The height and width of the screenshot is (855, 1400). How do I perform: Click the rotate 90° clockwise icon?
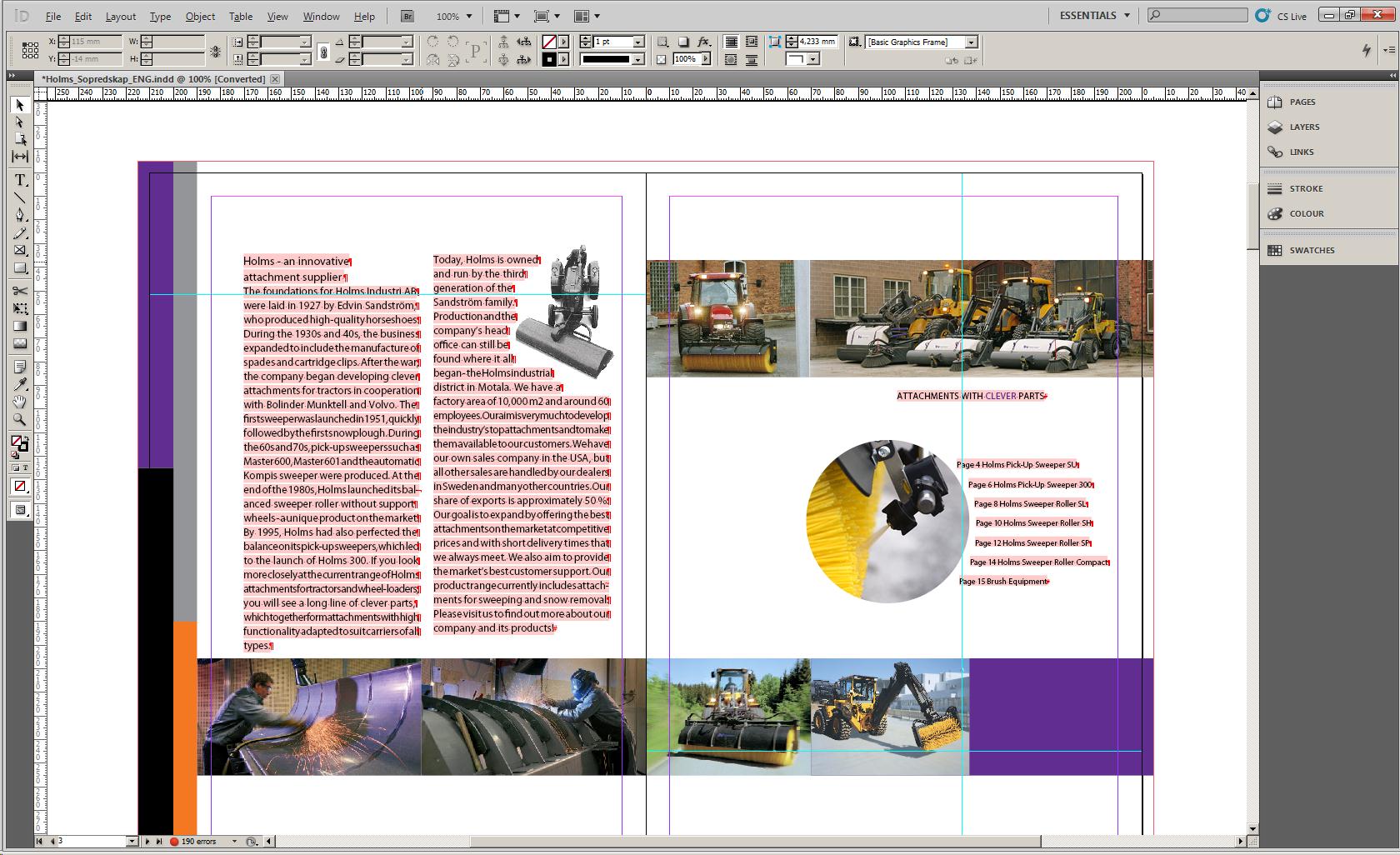(432, 42)
